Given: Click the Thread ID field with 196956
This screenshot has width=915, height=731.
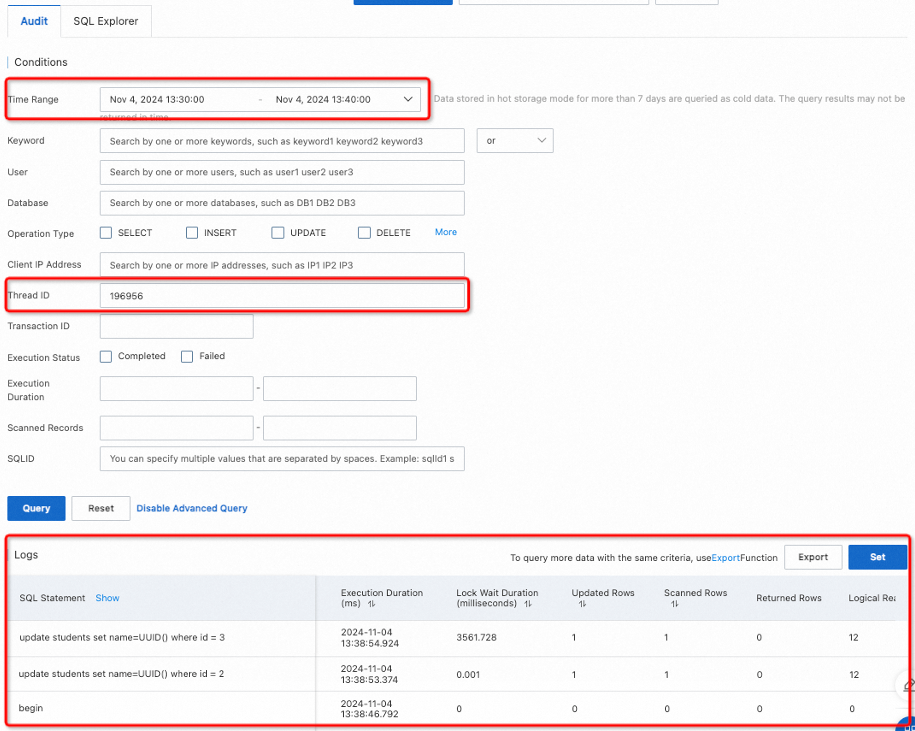Looking at the screenshot, I should 282,296.
